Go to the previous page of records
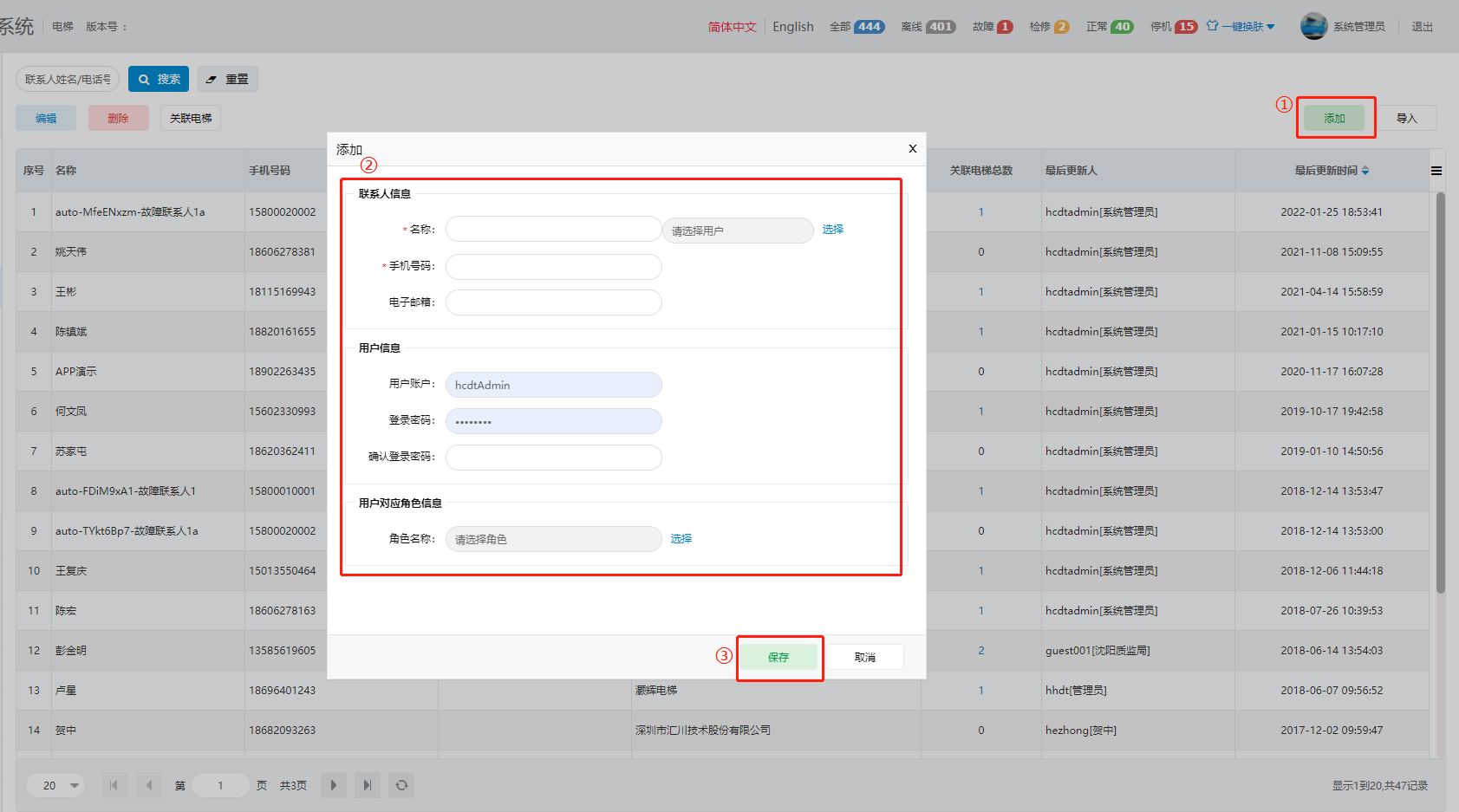Image resolution: width=1459 pixels, height=812 pixels. [150, 785]
